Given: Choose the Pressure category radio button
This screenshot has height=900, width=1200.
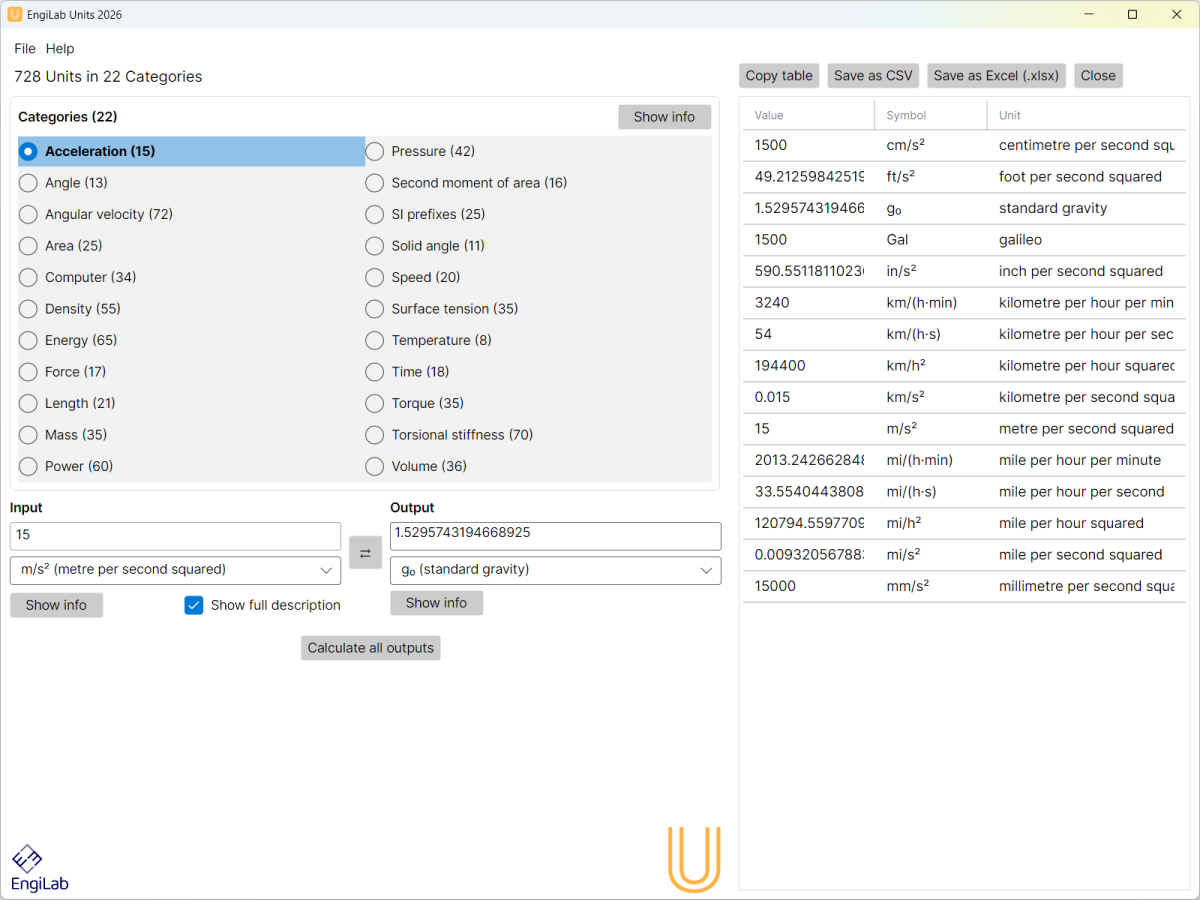Looking at the screenshot, I should (375, 151).
